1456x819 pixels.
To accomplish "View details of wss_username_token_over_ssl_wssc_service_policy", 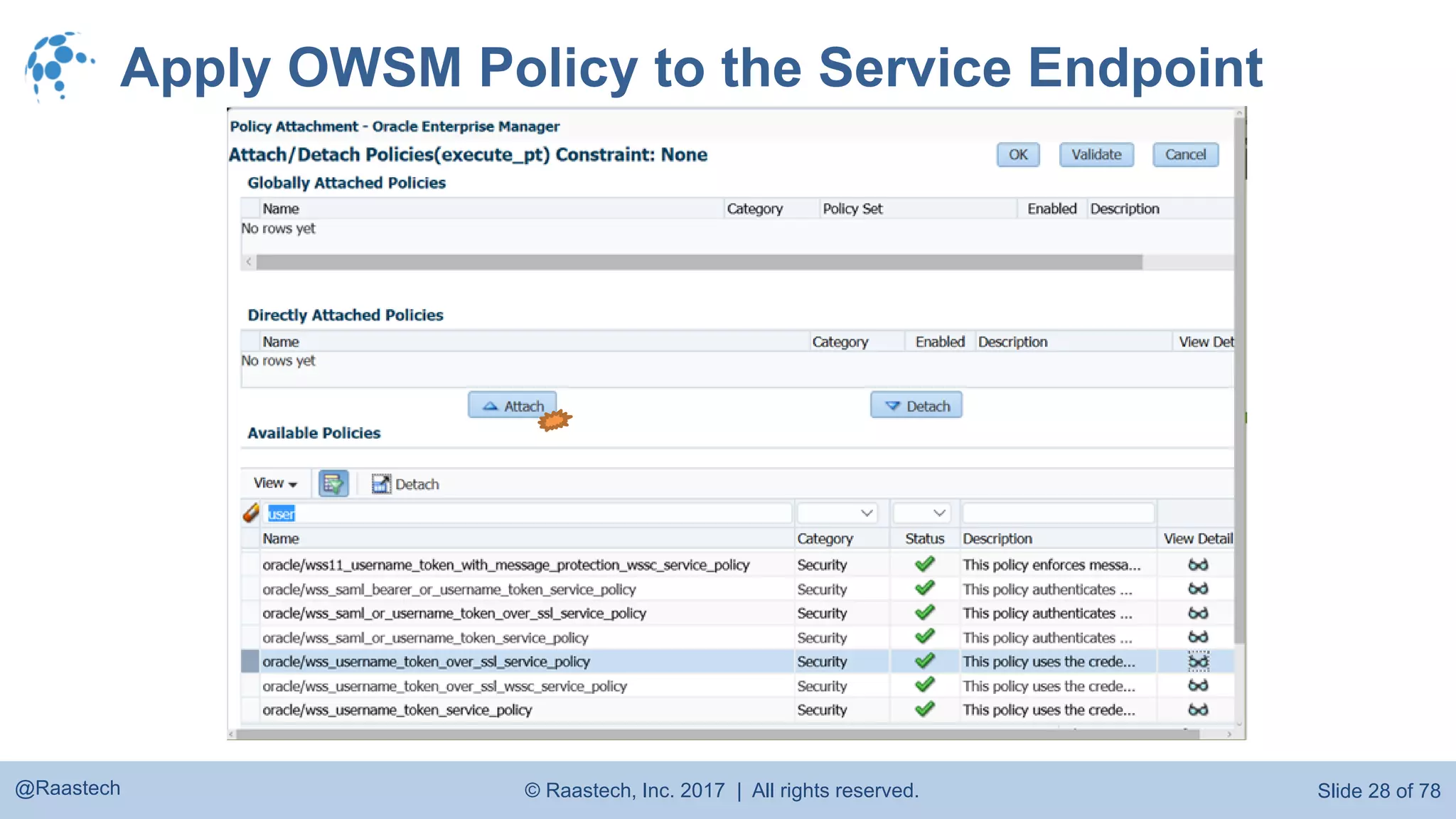I will (1198, 685).
